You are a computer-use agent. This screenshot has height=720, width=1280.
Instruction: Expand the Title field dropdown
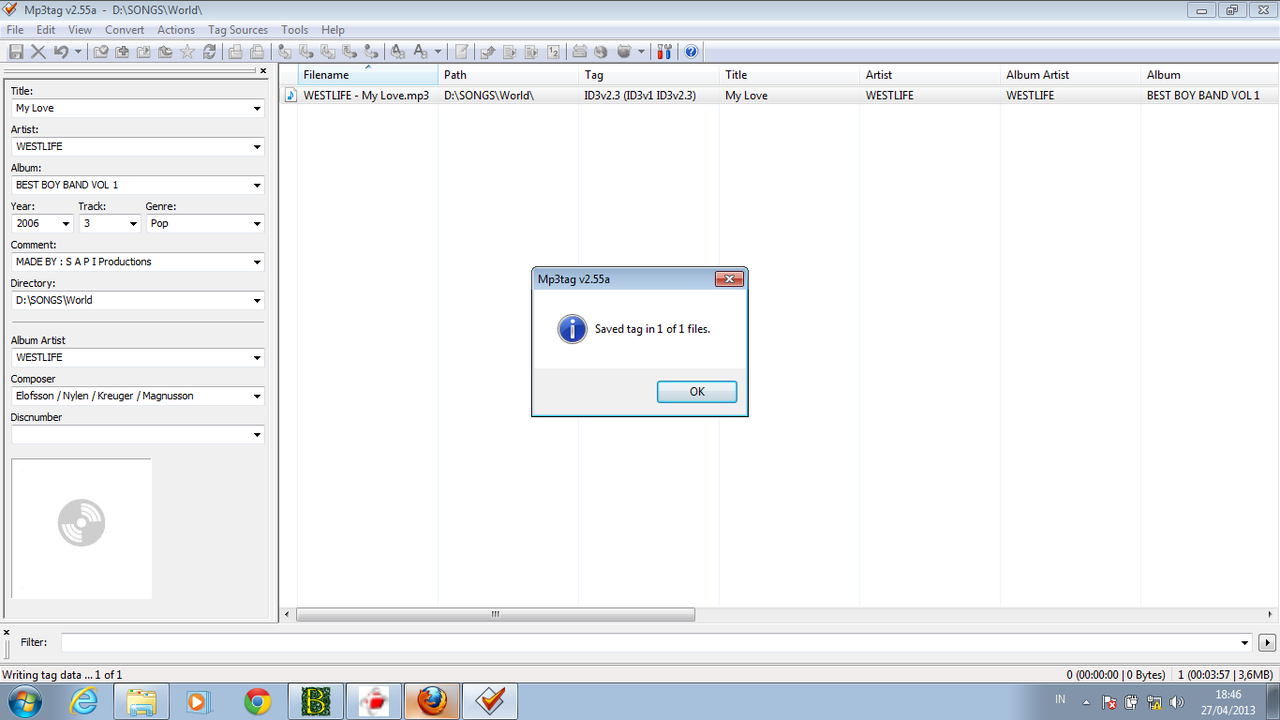257,108
